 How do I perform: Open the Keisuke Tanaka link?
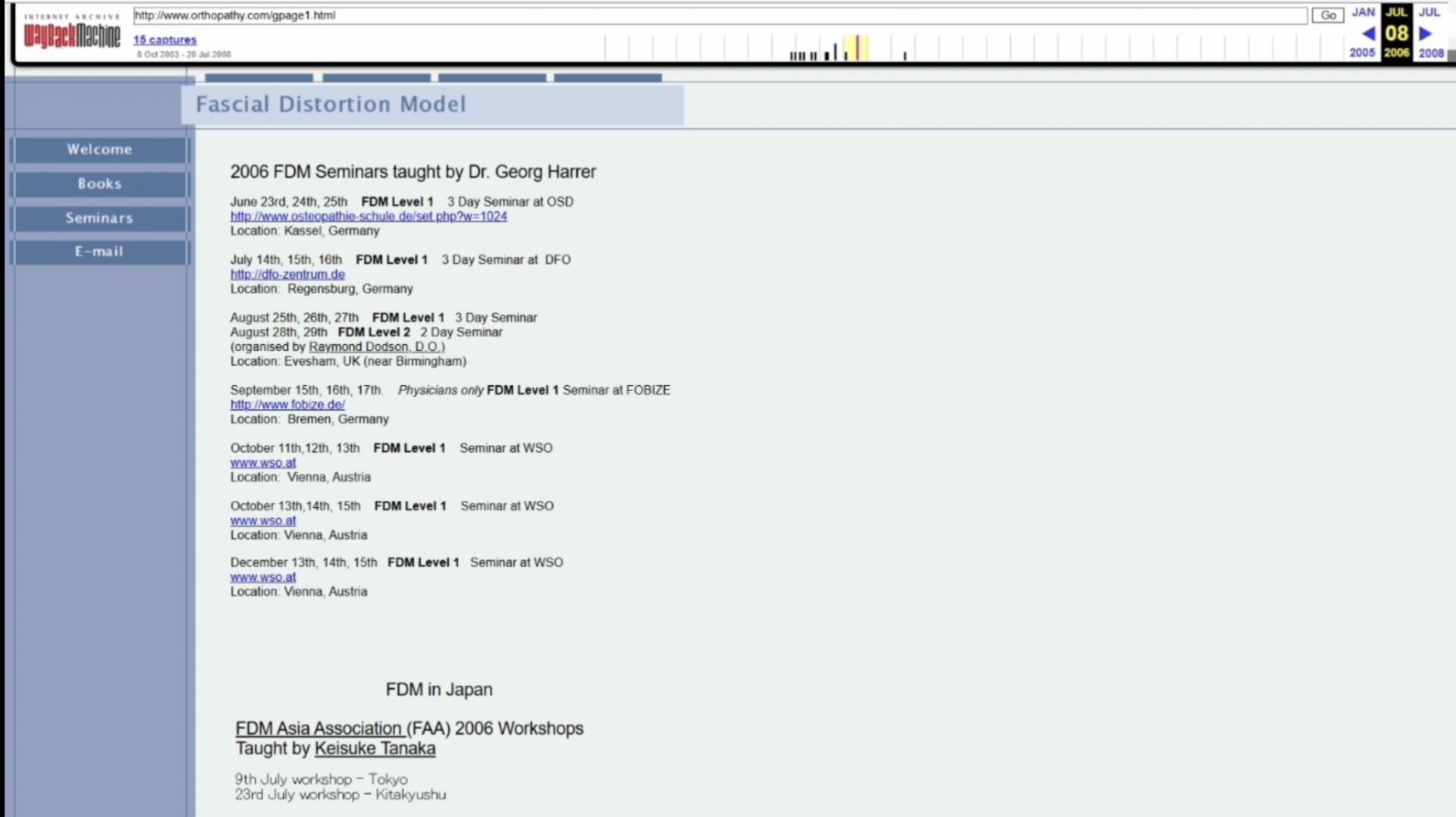[375, 749]
